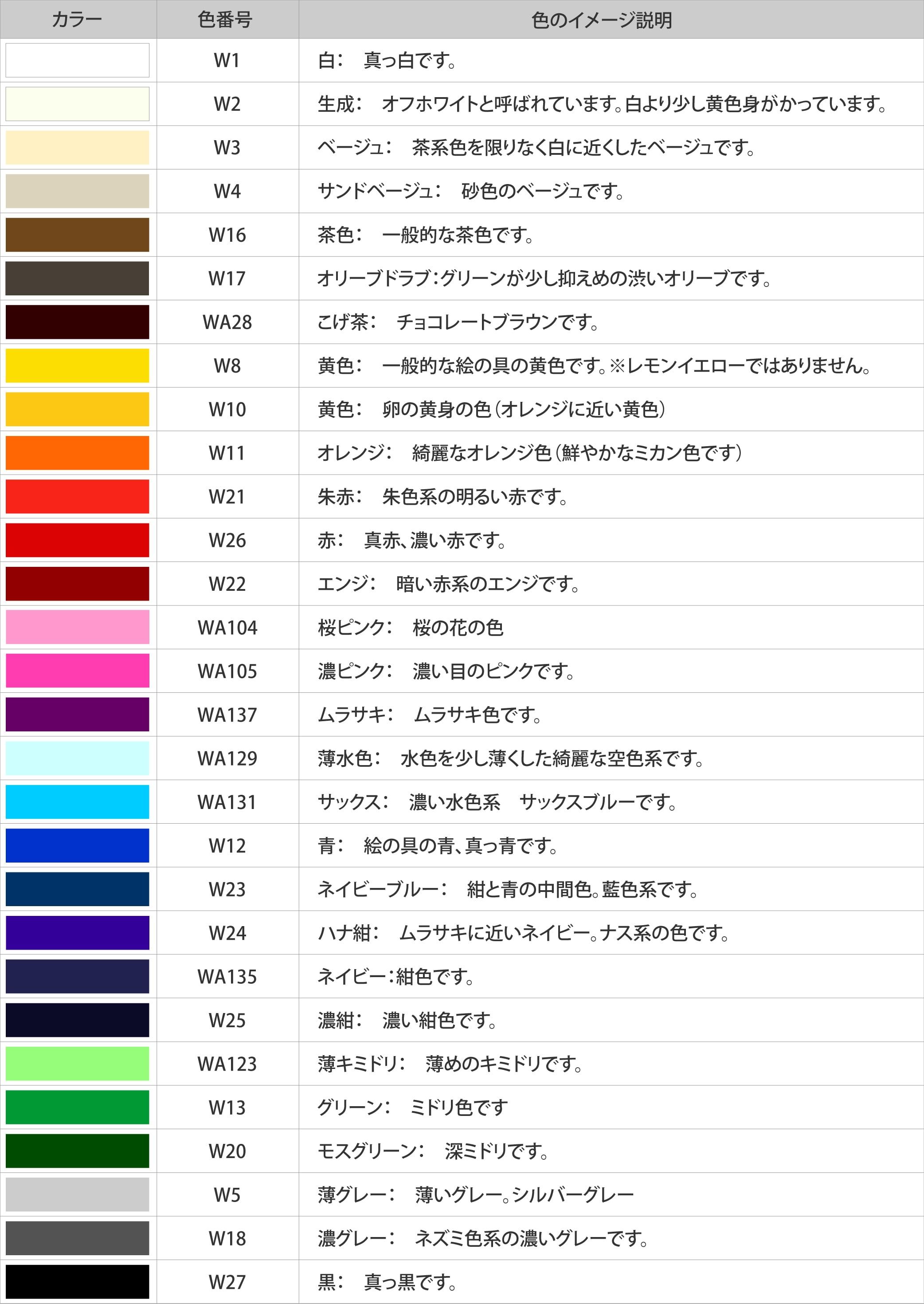The width and height of the screenshot is (924, 1304).
Task: Click the yellow W8 color swatch
Action: [x=78, y=365]
